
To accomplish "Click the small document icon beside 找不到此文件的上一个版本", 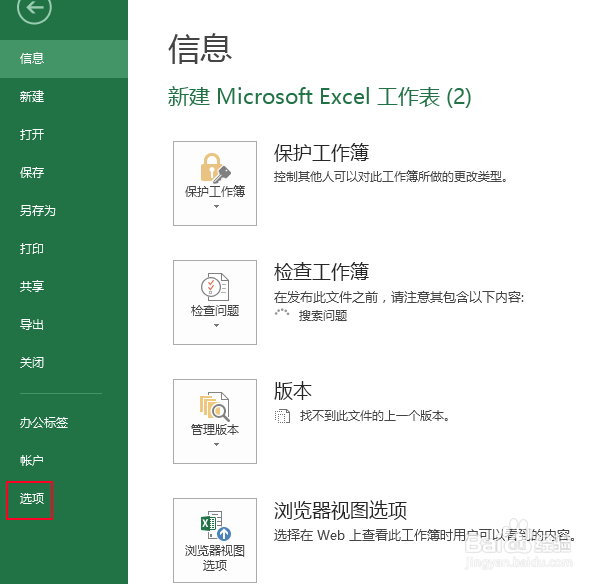I will point(282,416).
